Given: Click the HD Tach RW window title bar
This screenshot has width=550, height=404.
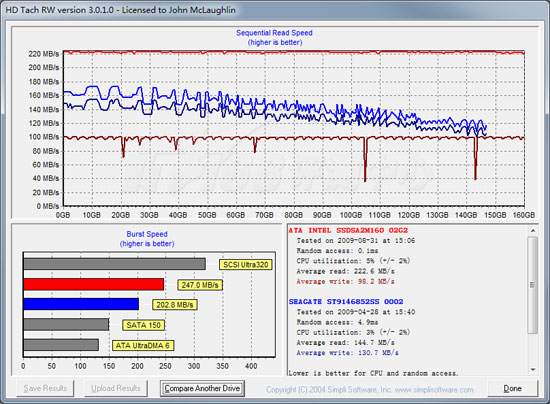Looking at the screenshot, I should coord(275,10).
